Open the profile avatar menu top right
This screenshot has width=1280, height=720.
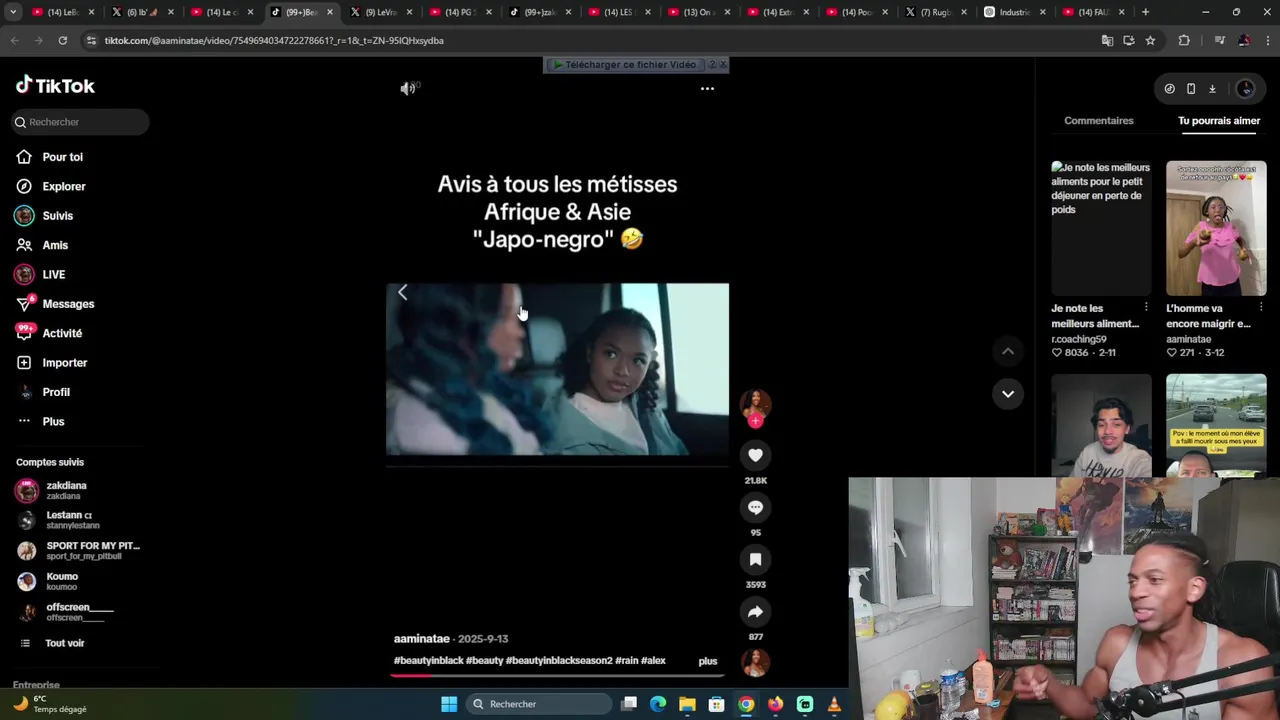(1245, 89)
